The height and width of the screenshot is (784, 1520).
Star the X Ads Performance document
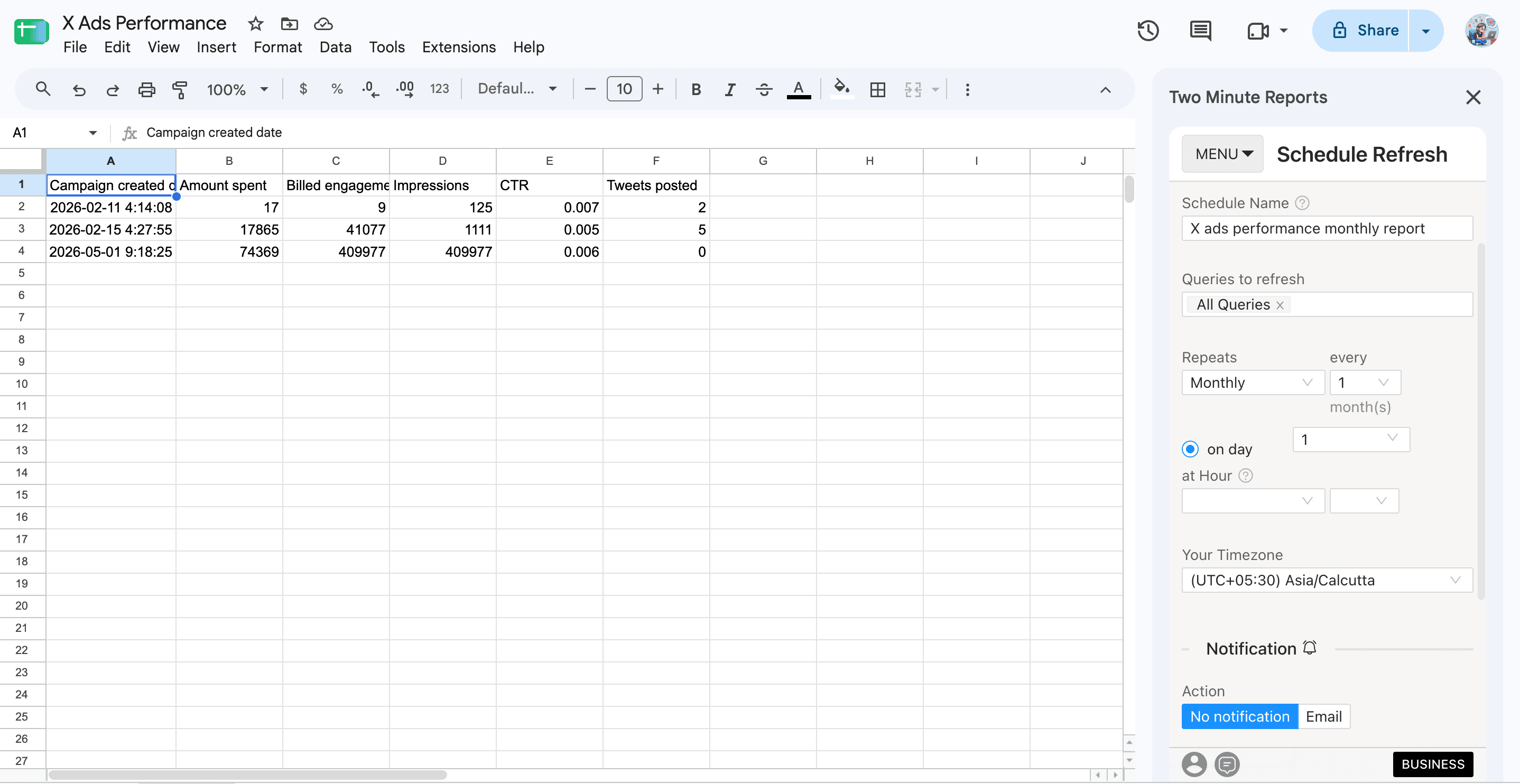point(255,24)
